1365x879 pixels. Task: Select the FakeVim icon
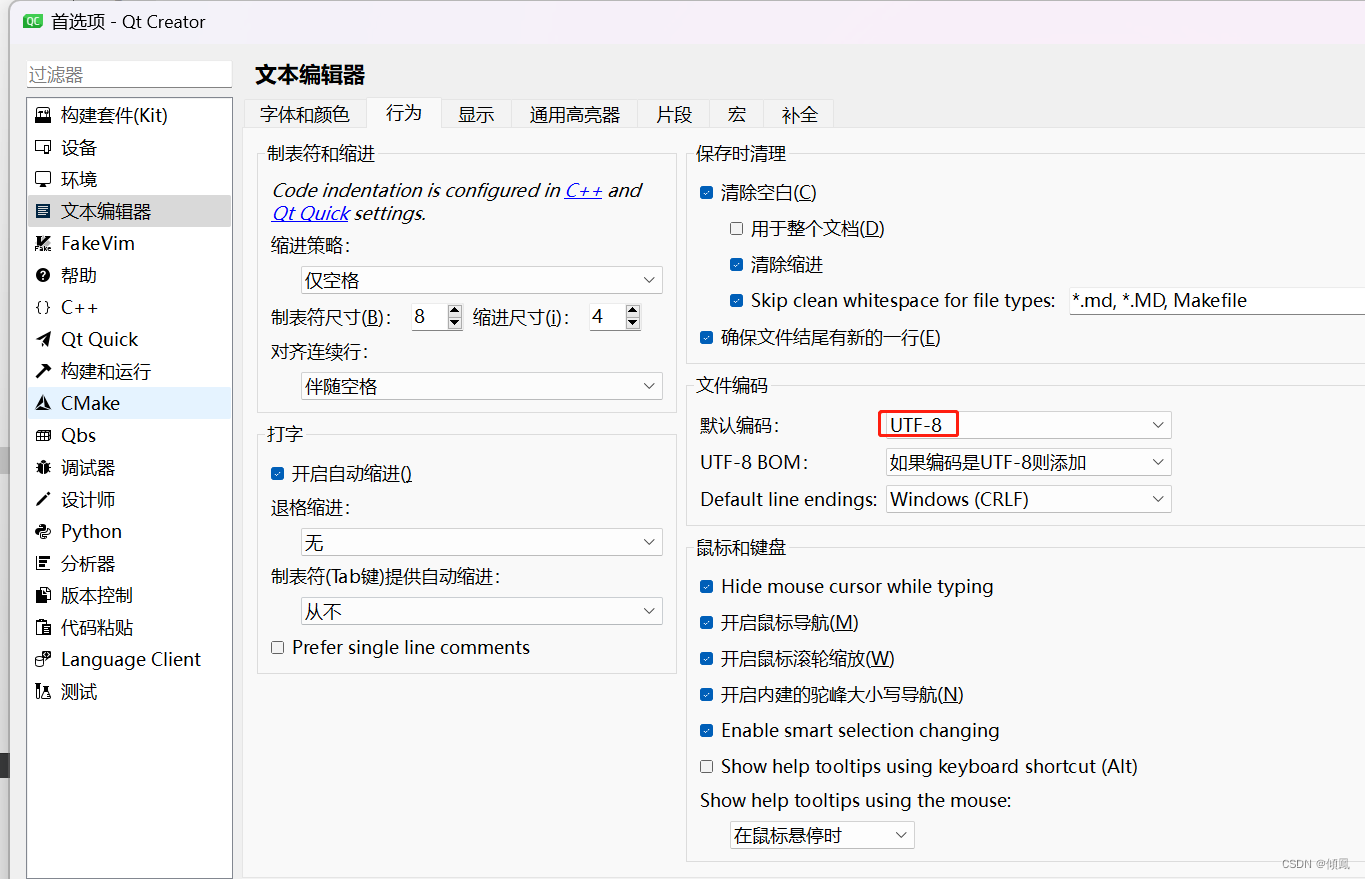pos(43,243)
